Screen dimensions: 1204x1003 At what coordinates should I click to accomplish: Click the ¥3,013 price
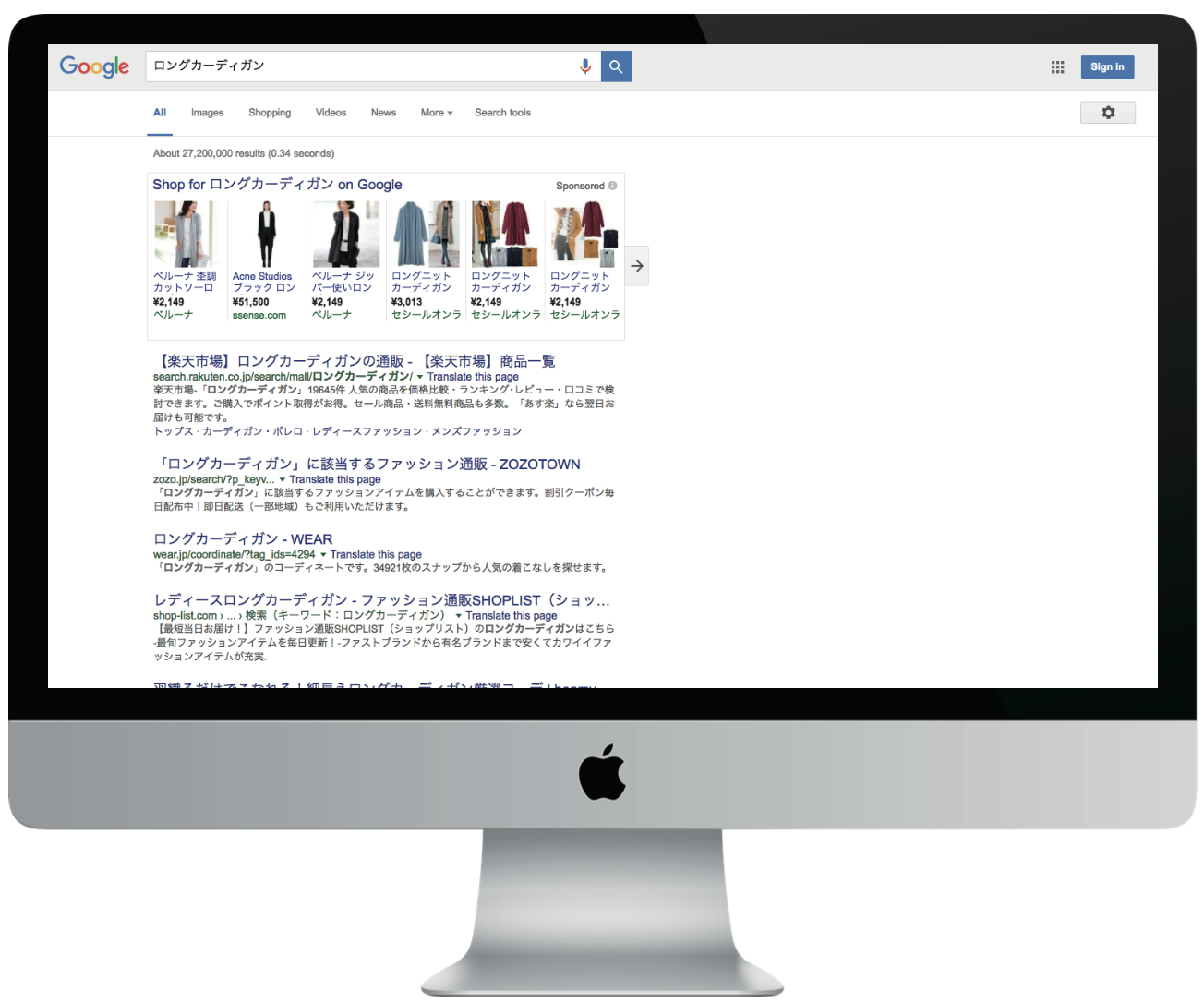[x=407, y=302]
